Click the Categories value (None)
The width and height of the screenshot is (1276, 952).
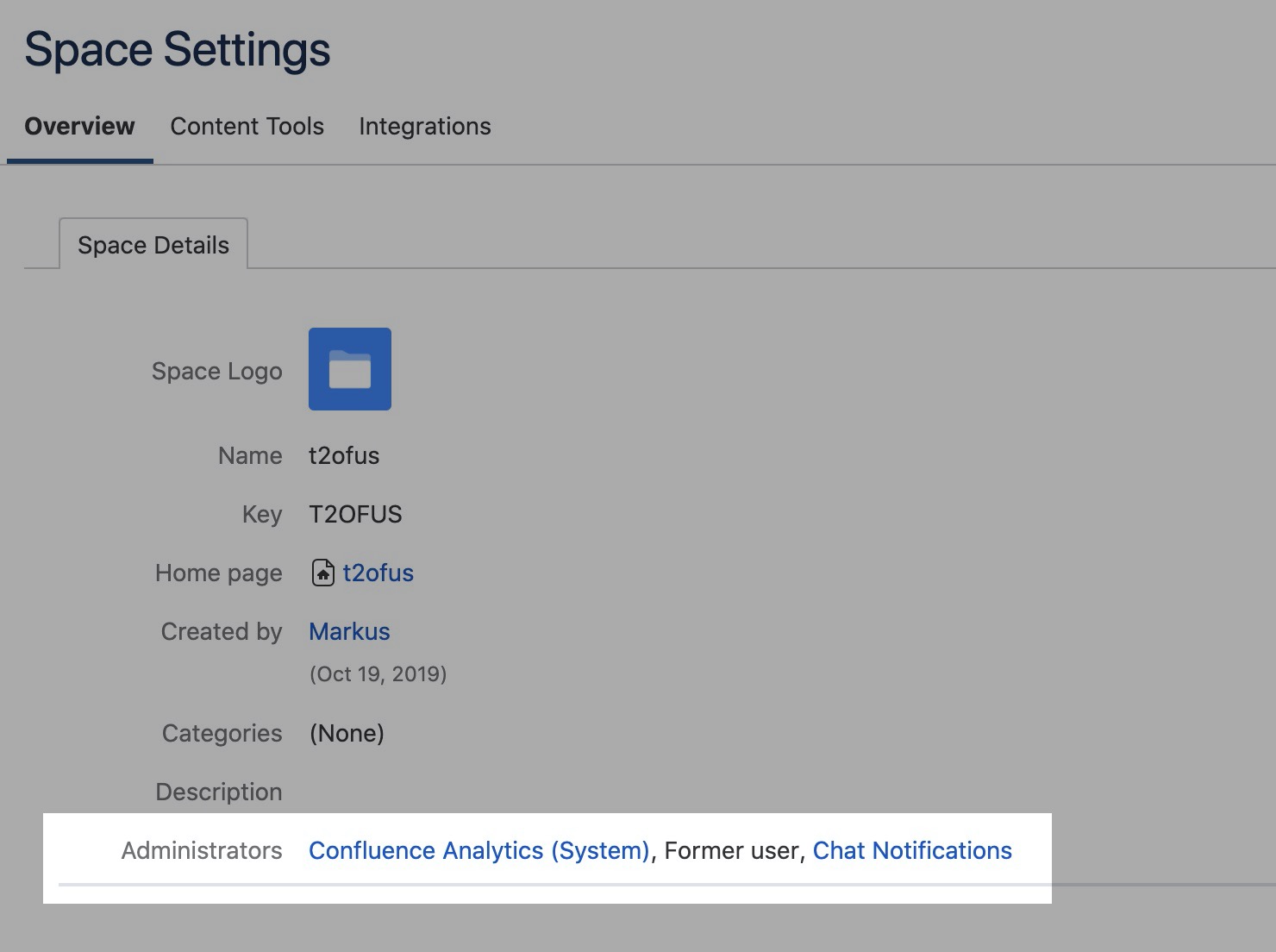pyautogui.click(x=347, y=733)
